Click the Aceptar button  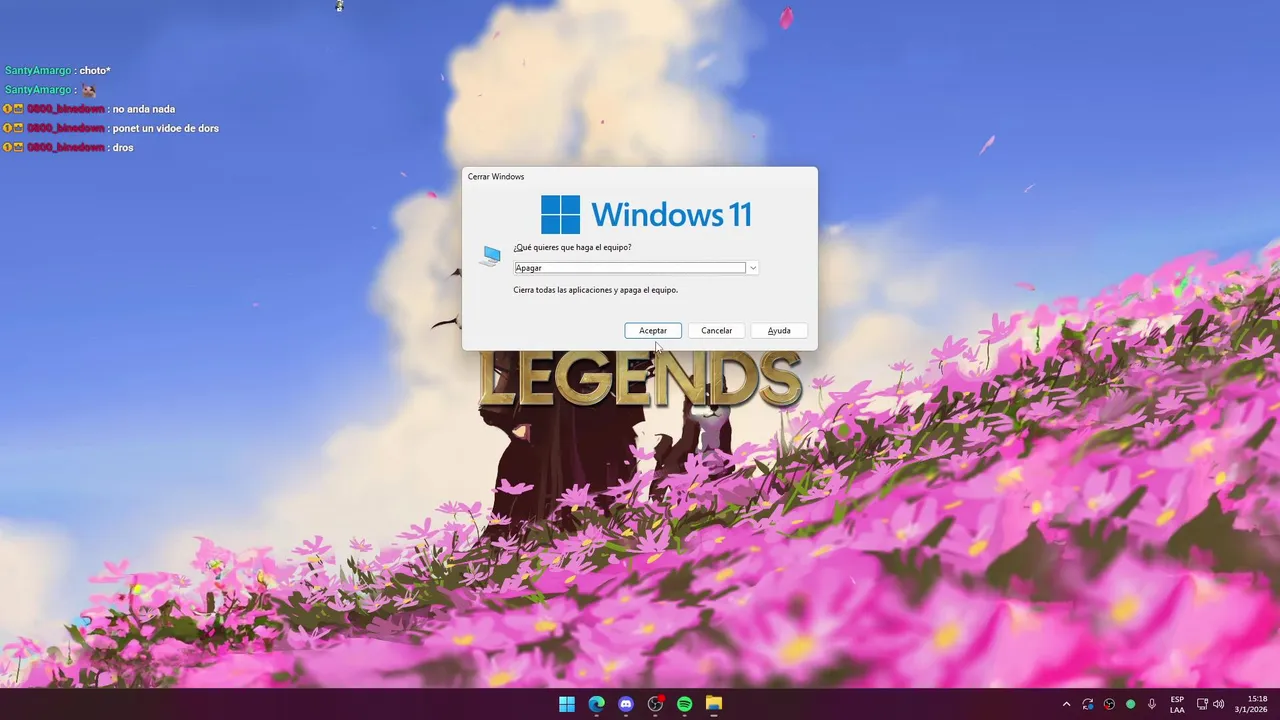[x=653, y=330]
